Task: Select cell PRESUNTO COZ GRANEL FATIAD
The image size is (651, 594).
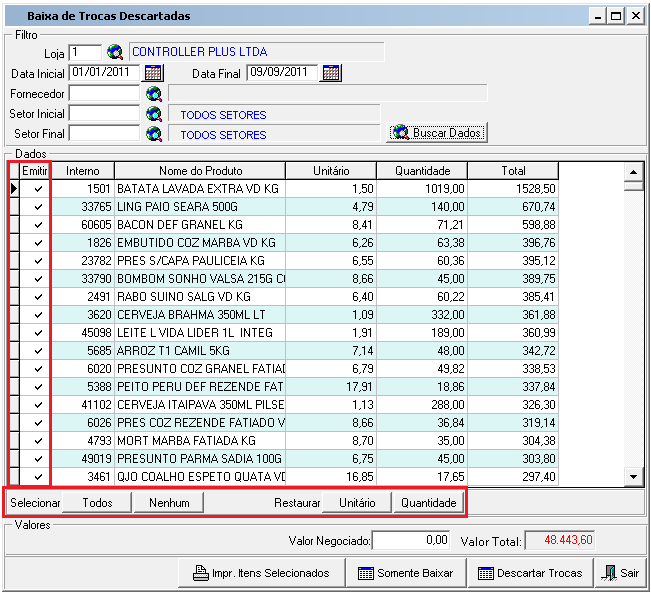Action: pyautogui.click(x=200, y=369)
